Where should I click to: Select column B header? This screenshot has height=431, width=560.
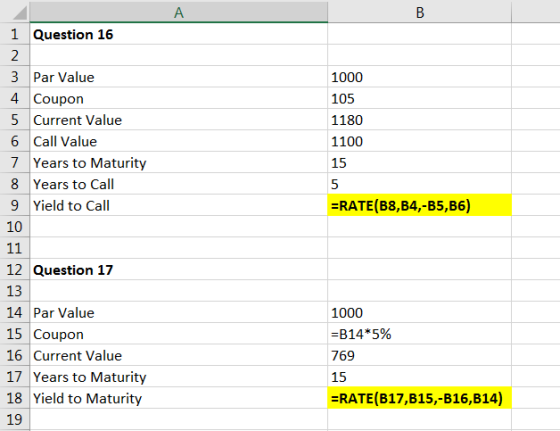pyautogui.click(x=420, y=12)
